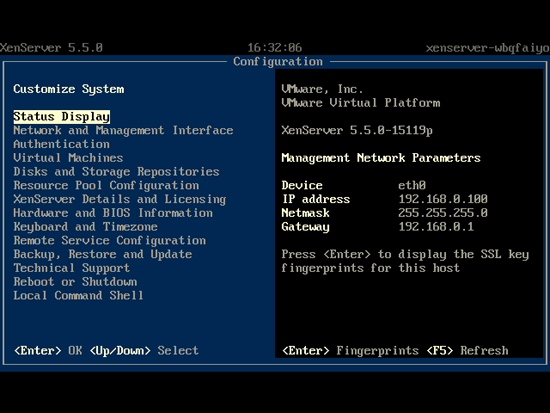Click the xenserver hostname in header
This screenshot has height=413, width=550.
coord(488,48)
